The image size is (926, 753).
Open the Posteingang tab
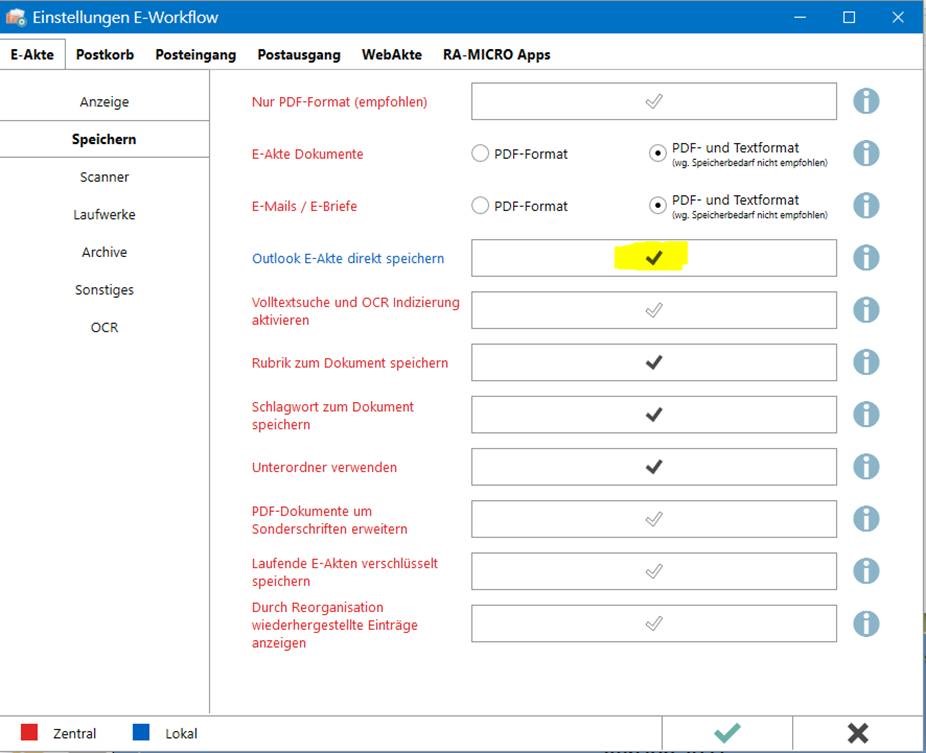click(195, 54)
